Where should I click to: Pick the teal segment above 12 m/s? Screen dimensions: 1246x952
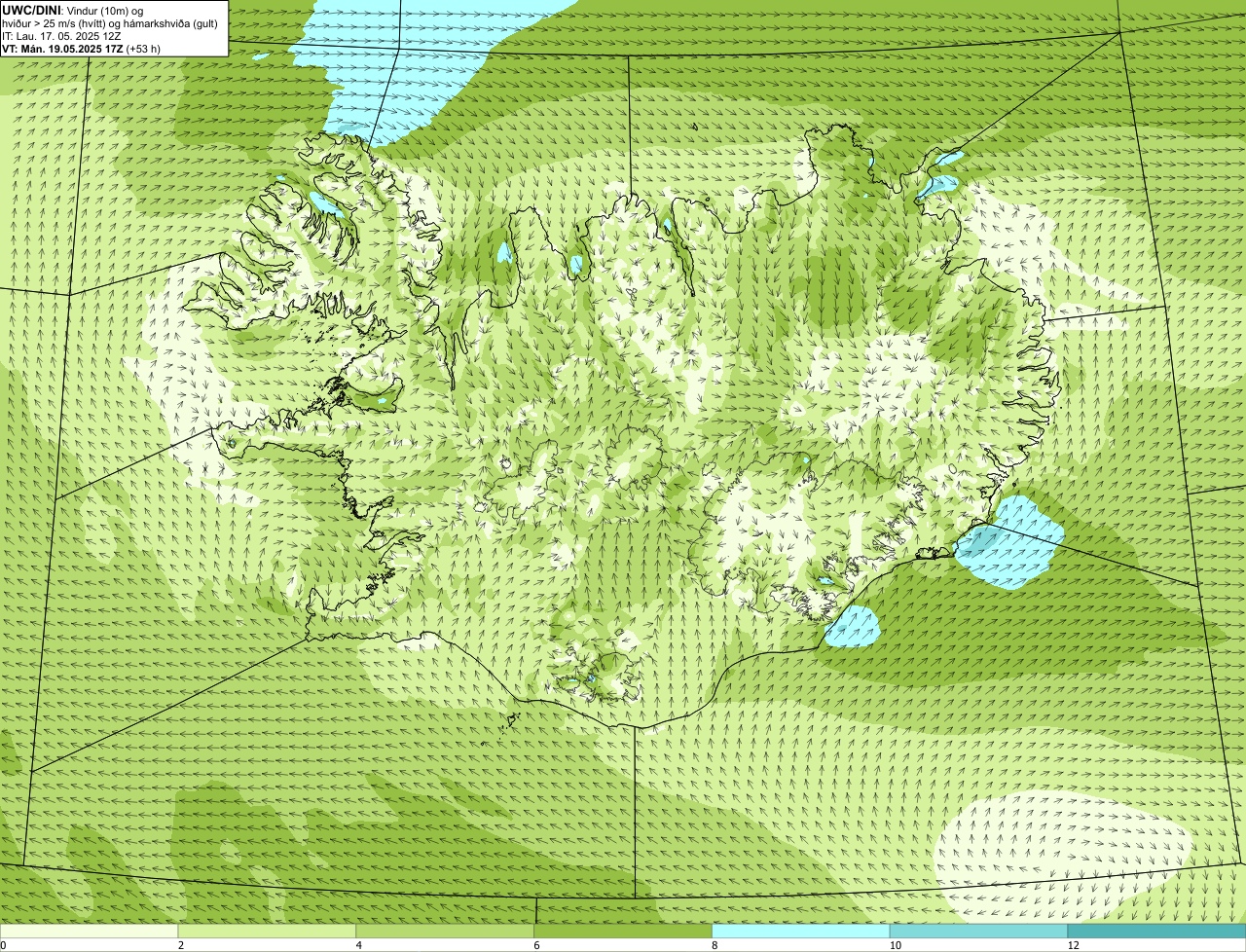1156,932
